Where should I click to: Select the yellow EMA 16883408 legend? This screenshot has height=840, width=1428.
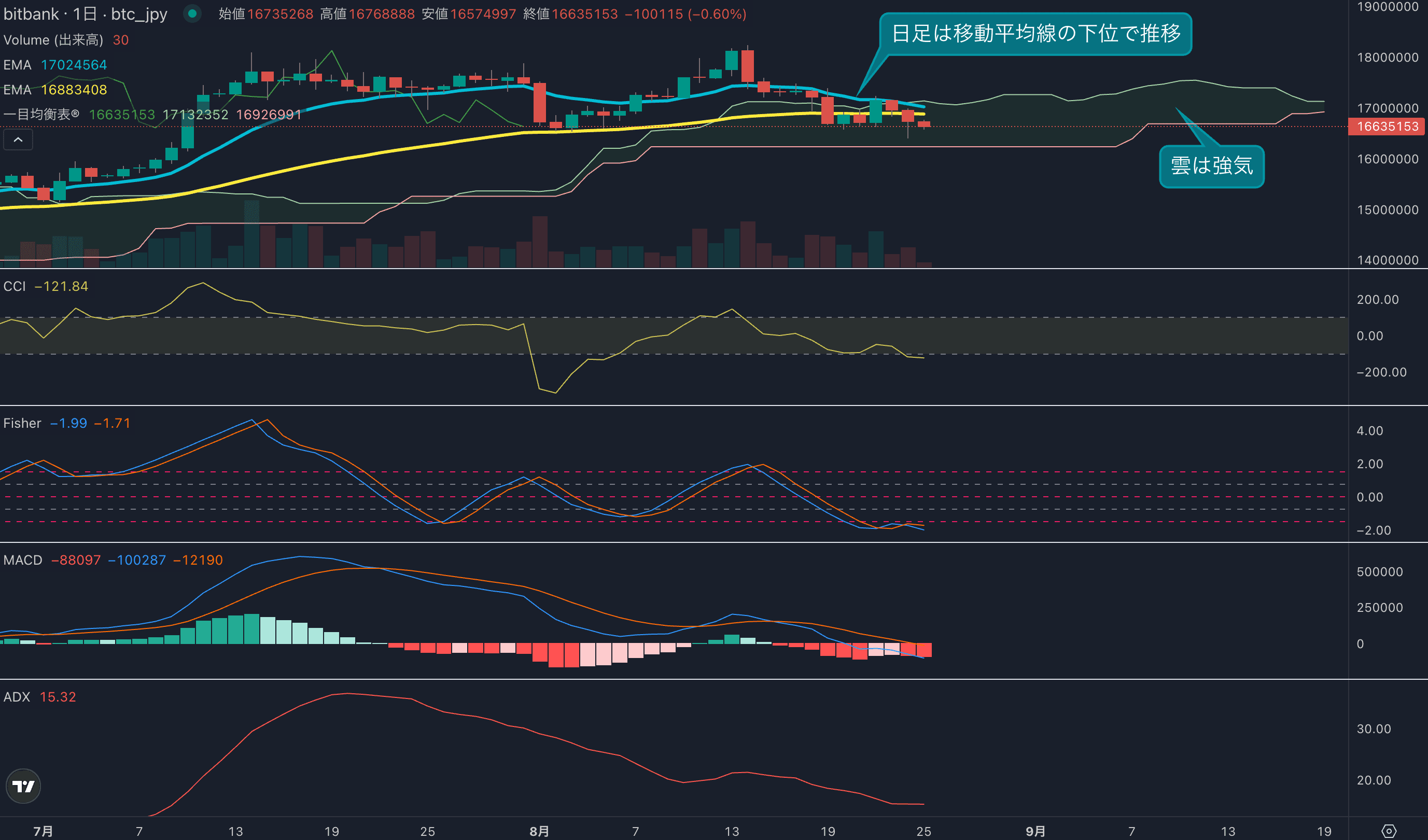[55, 90]
